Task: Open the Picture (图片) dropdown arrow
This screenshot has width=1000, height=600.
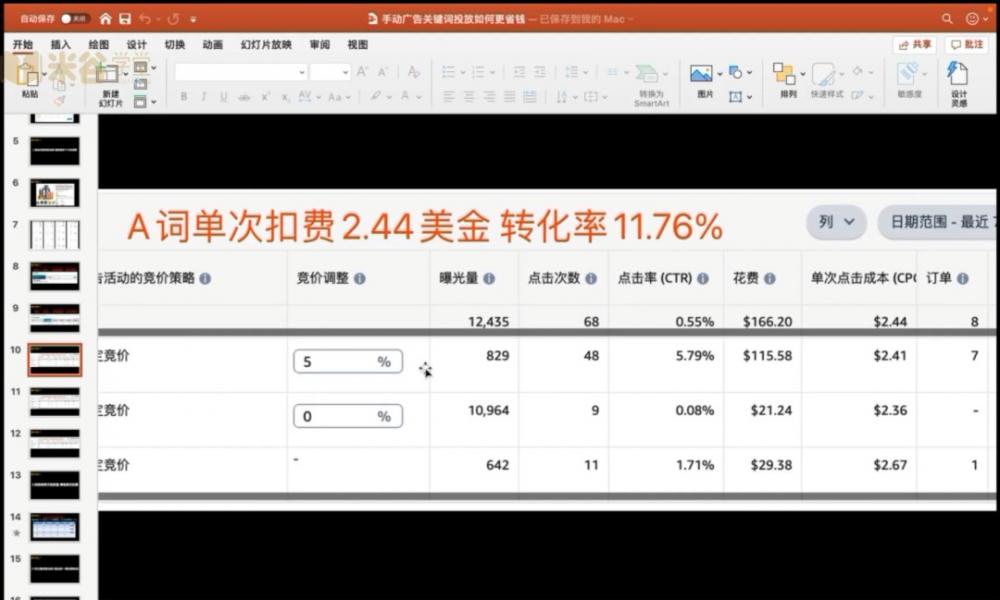Action: pos(719,73)
